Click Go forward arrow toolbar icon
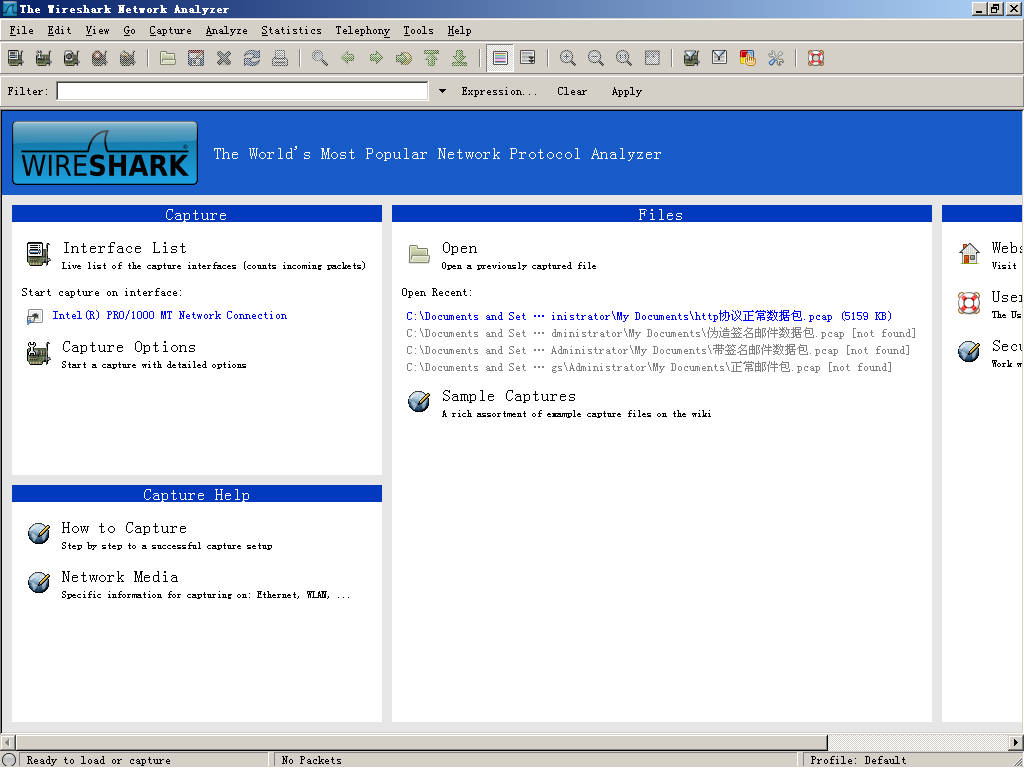1024x768 pixels. click(x=376, y=58)
